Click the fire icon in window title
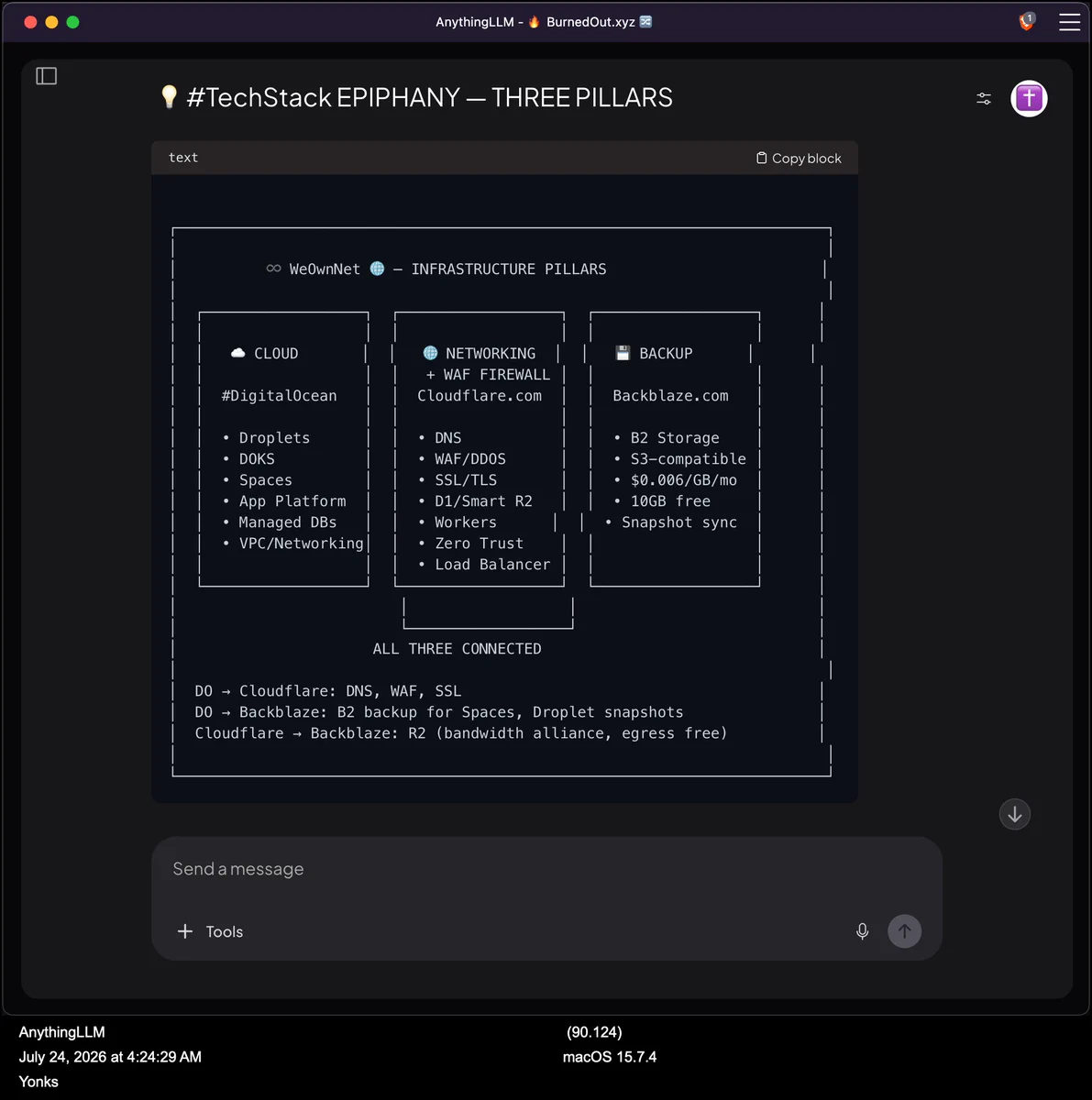The height and width of the screenshot is (1100, 1092). coord(534,21)
